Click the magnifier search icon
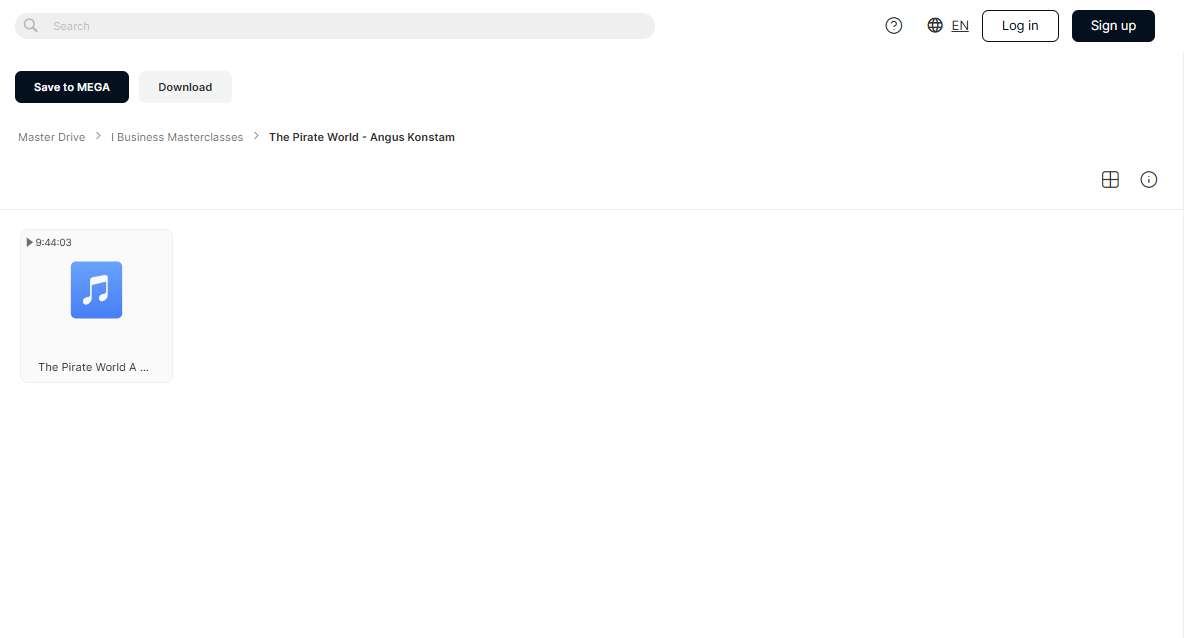Viewport: 1184px width, 638px height. point(30,26)
